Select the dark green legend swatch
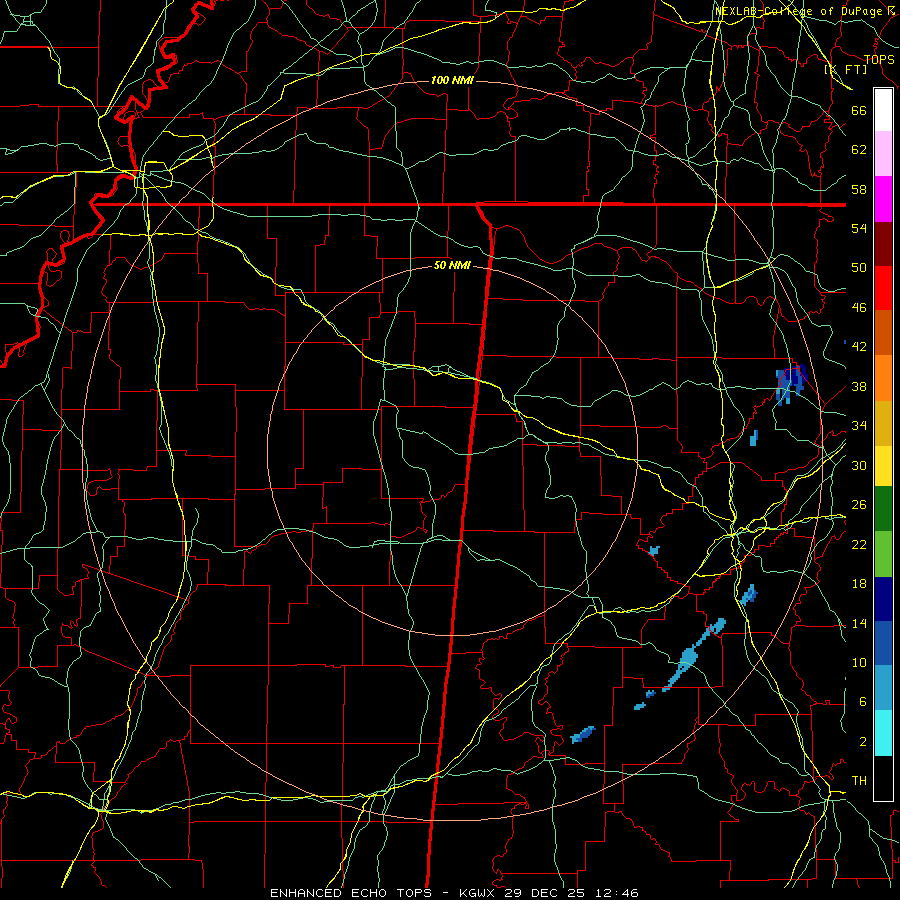The height and width of the screenshot is (900, 900). click(x=883, y=509)
